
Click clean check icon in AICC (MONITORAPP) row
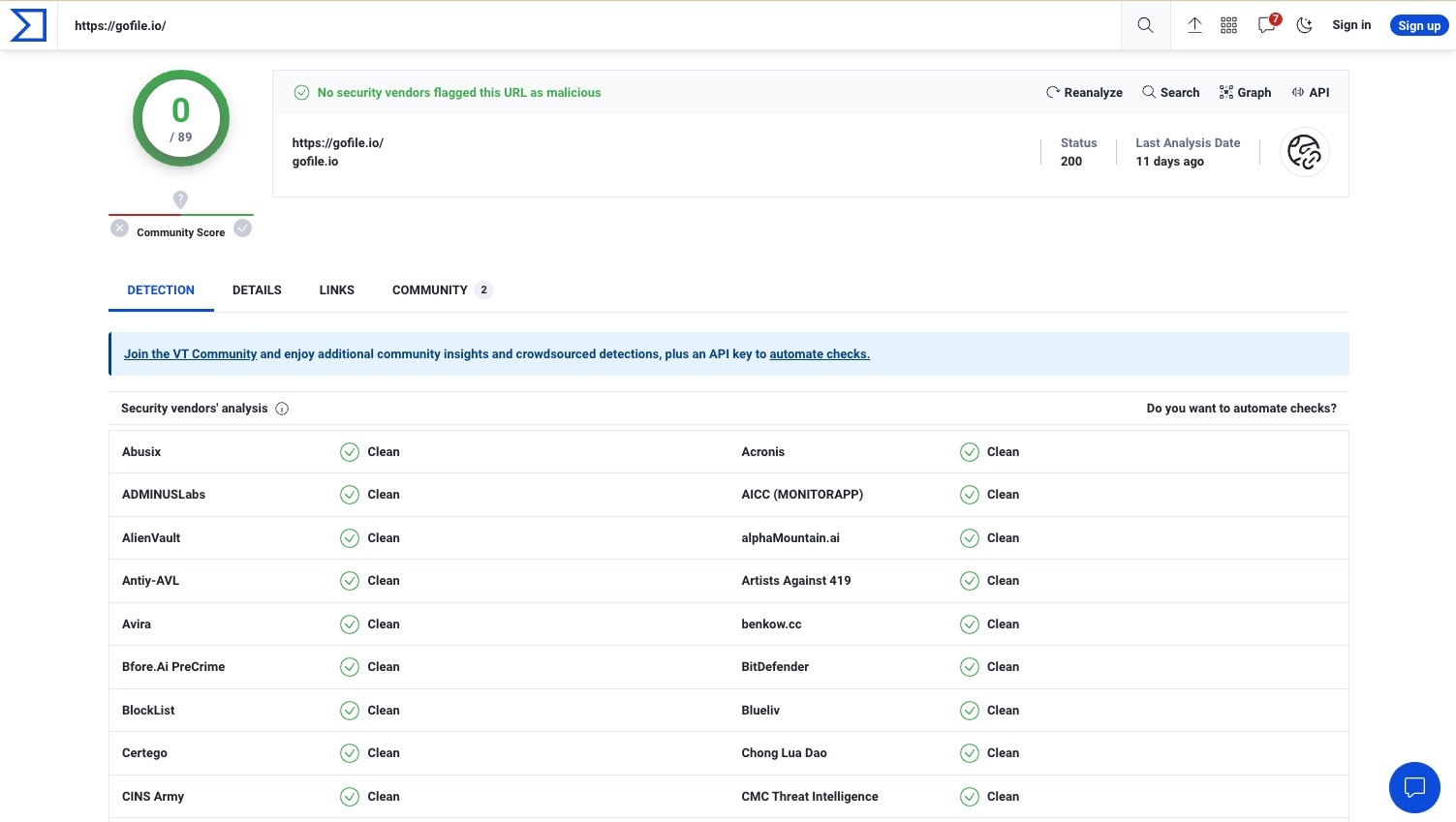(x=970, y=495)
